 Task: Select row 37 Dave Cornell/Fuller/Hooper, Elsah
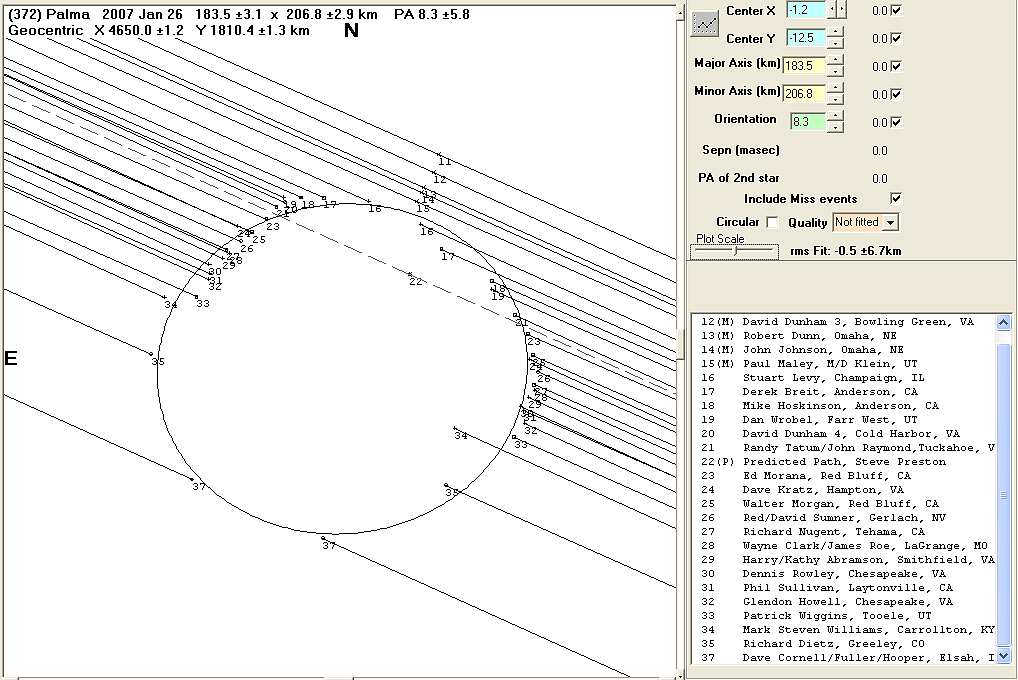tap(843, 657)
